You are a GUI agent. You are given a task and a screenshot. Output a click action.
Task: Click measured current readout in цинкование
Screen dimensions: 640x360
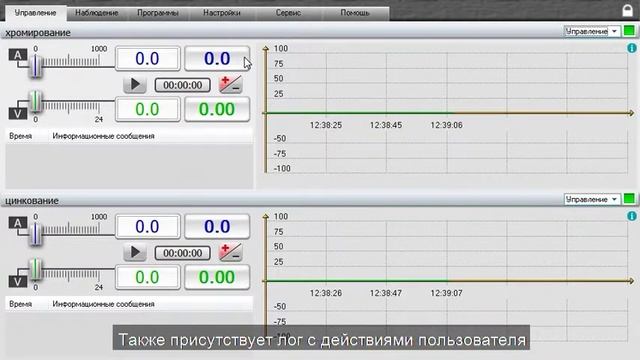point(217,227)
